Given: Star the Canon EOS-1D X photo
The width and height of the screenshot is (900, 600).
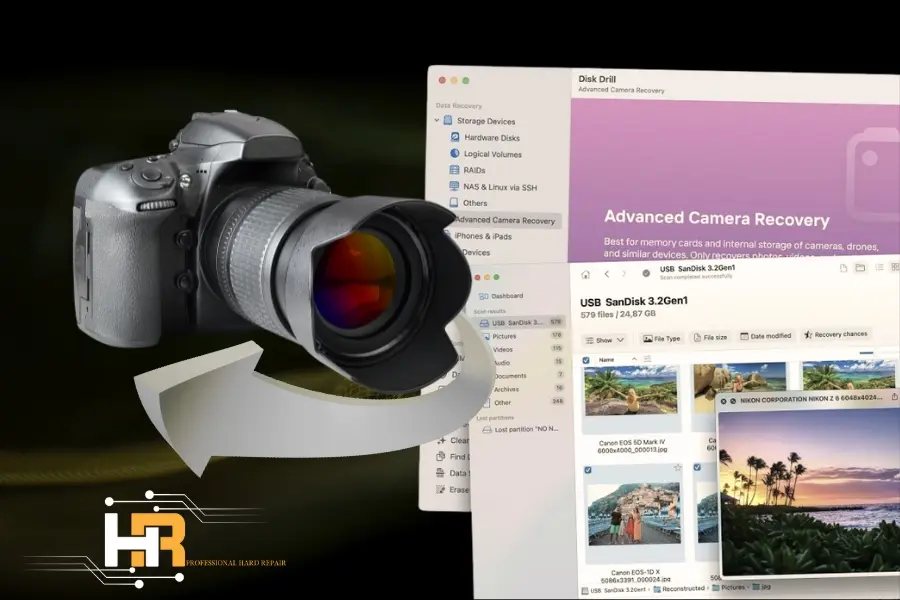Looking at the screenshot, I should (x=677, y=468).
